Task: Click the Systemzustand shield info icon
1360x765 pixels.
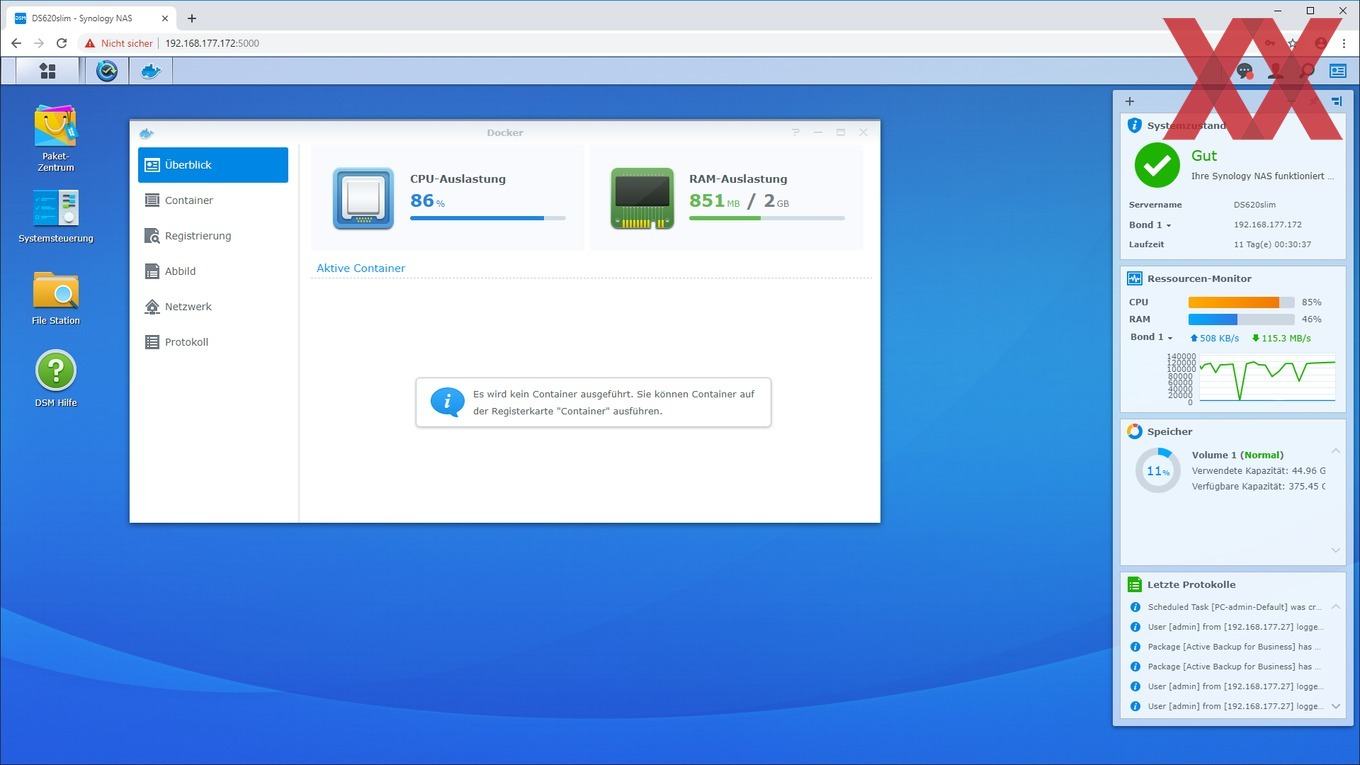Action: (x=1134, y=126)
